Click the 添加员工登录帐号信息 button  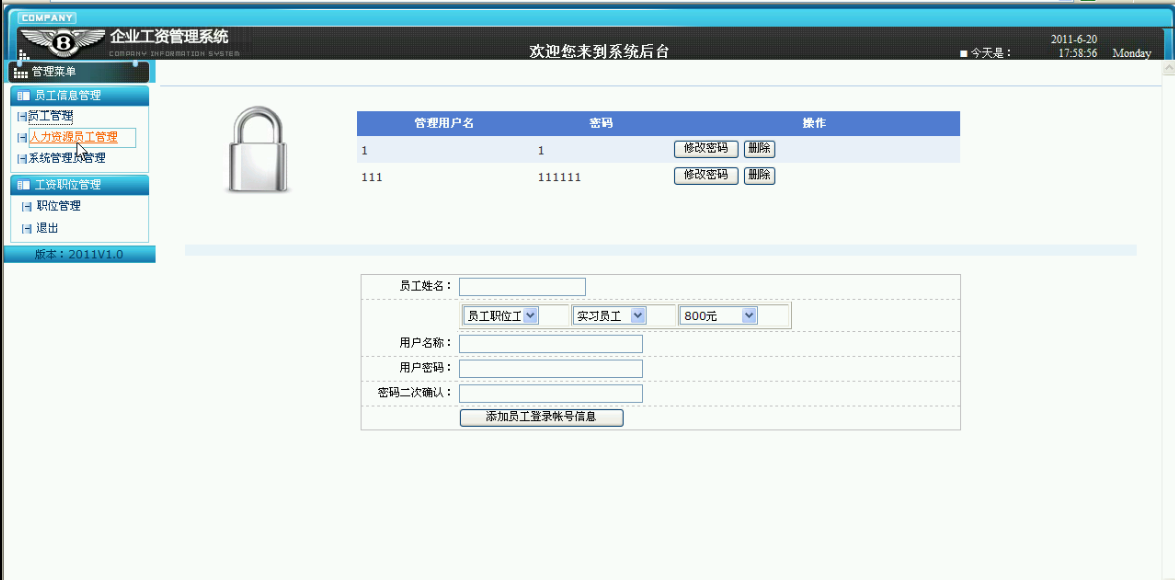[541, 417]
